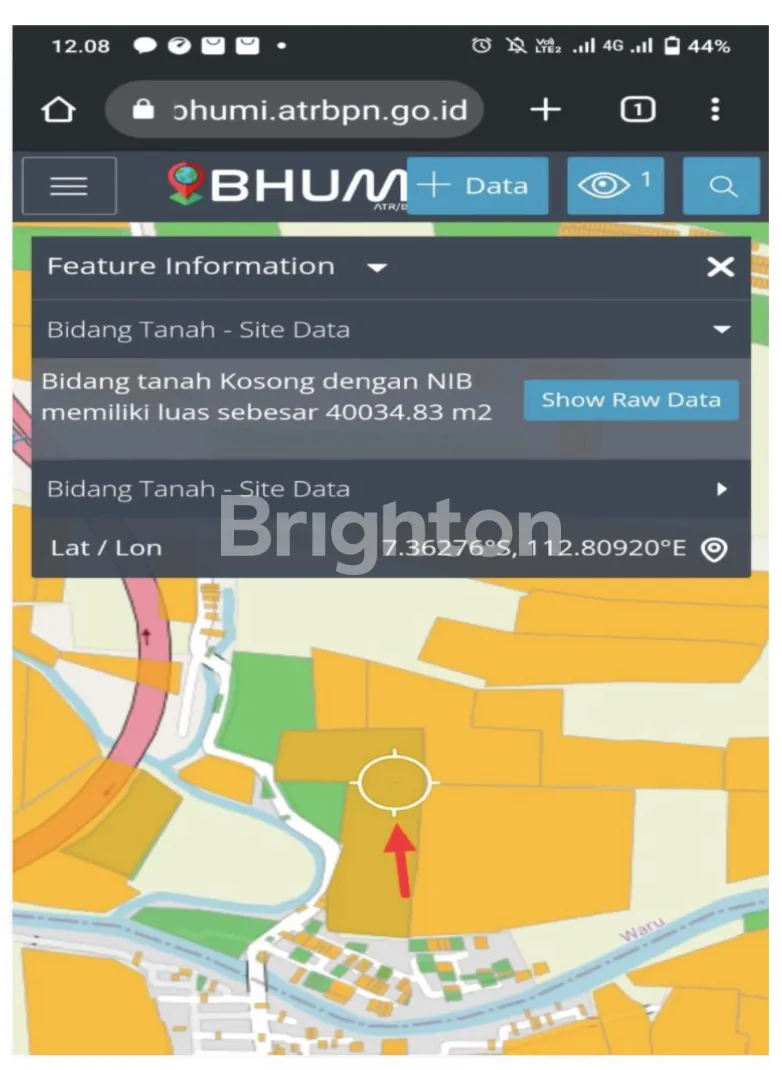The height and width of the screenshot is (1070, 782).
Task: Tap the padlock icon in address bar
Action: (143, 109)
